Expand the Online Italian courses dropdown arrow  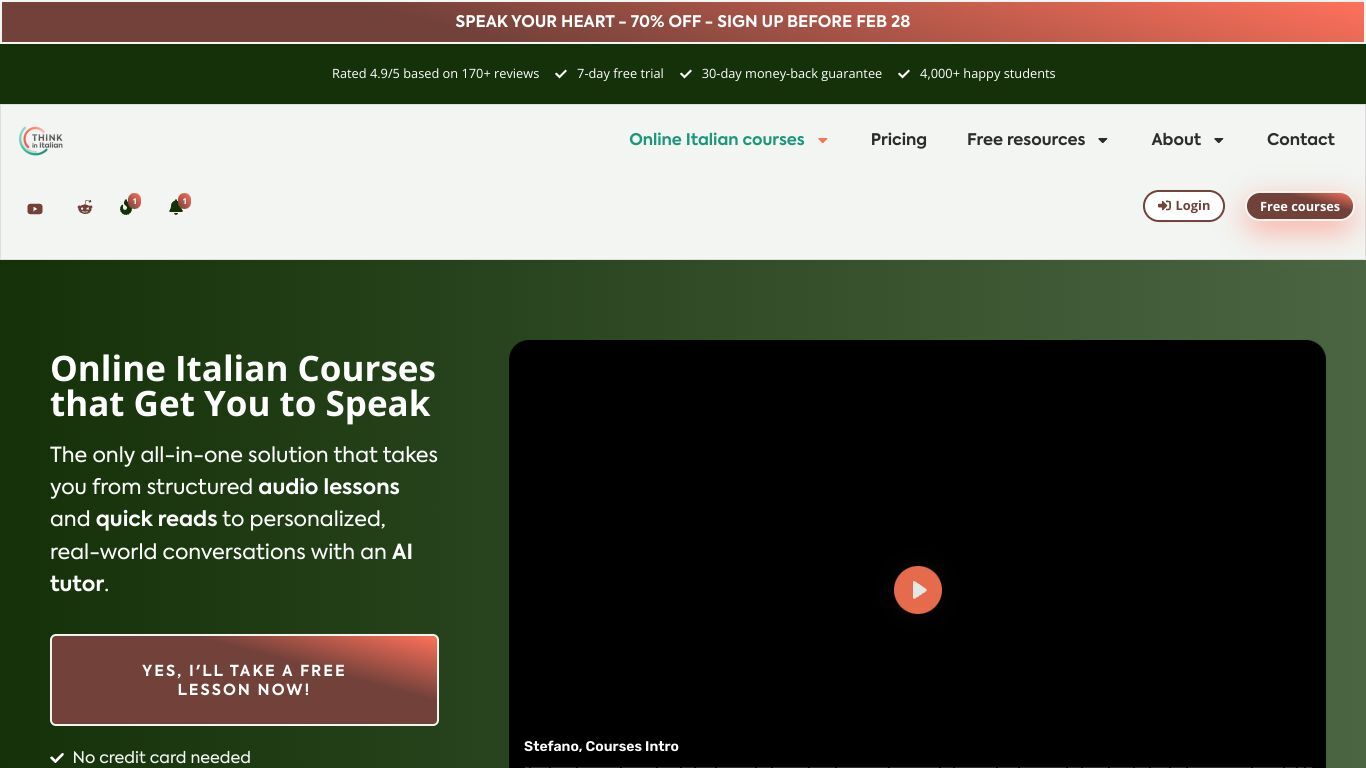[823, 140]
